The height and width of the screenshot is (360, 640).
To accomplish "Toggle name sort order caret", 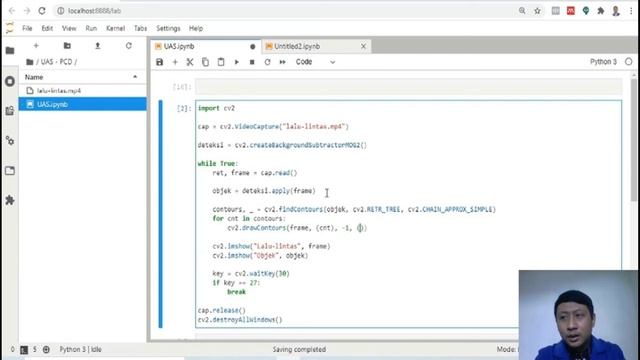I will (135, 77).
